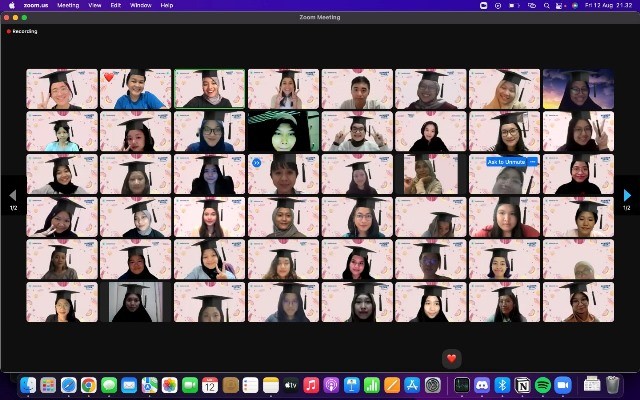Open Zoom from the dock
The height and width of the screenshot is (400, 640).
click(563, 385)
